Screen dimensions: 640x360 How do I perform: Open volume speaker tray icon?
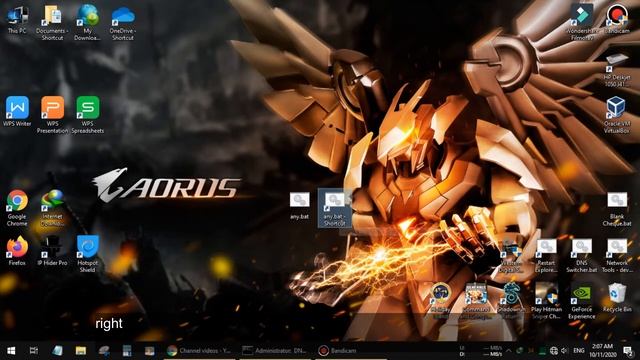click(564, 351)
